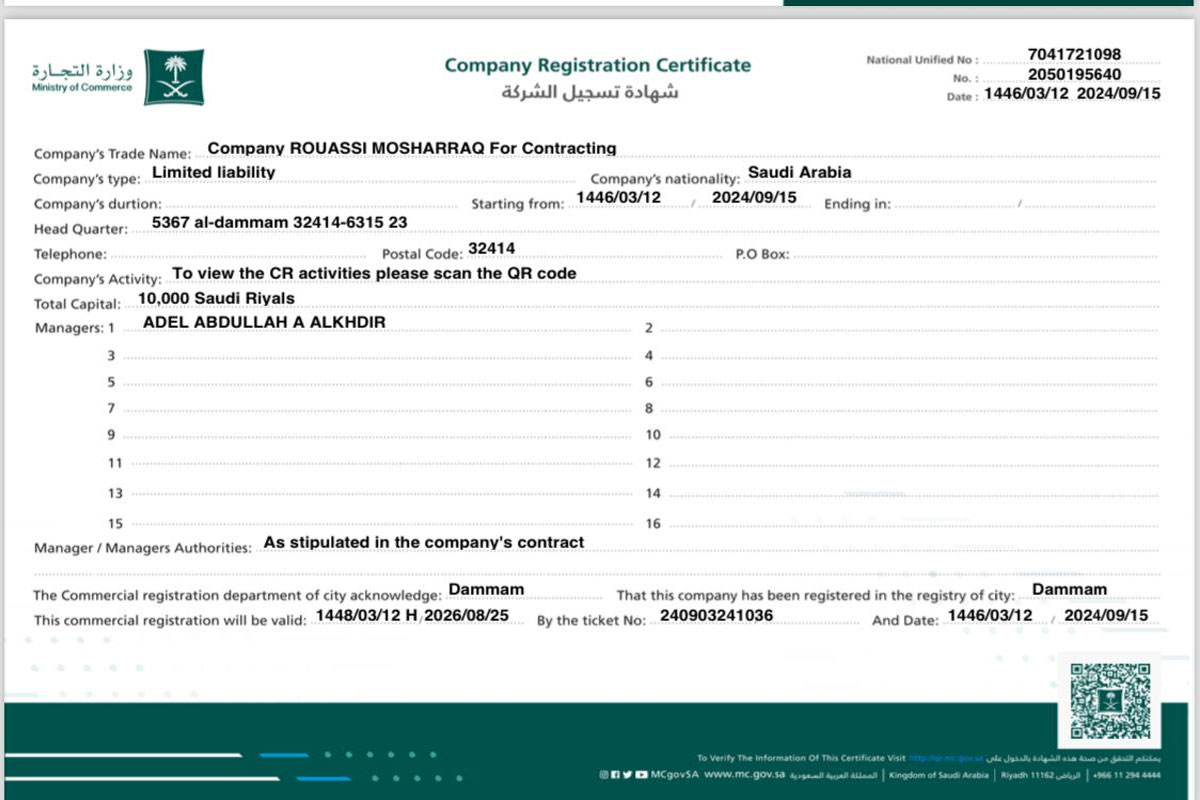1200x800 pixels.
Task: Click the QR code image
Action: pyautogui.click(x=1109, y=700)
